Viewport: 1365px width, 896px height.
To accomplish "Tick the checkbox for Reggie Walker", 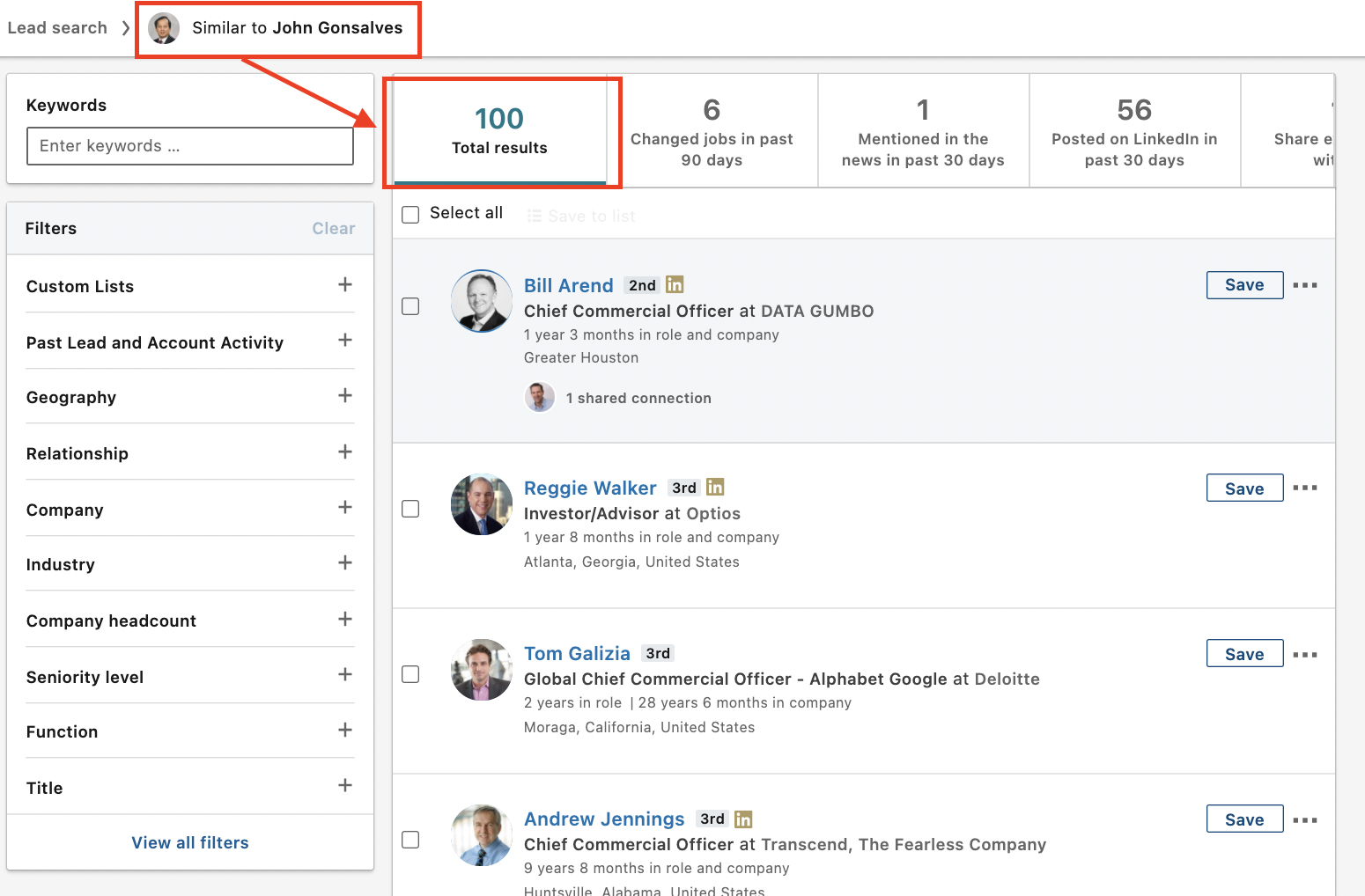I will pyautogui.click(x=410, y=509).
